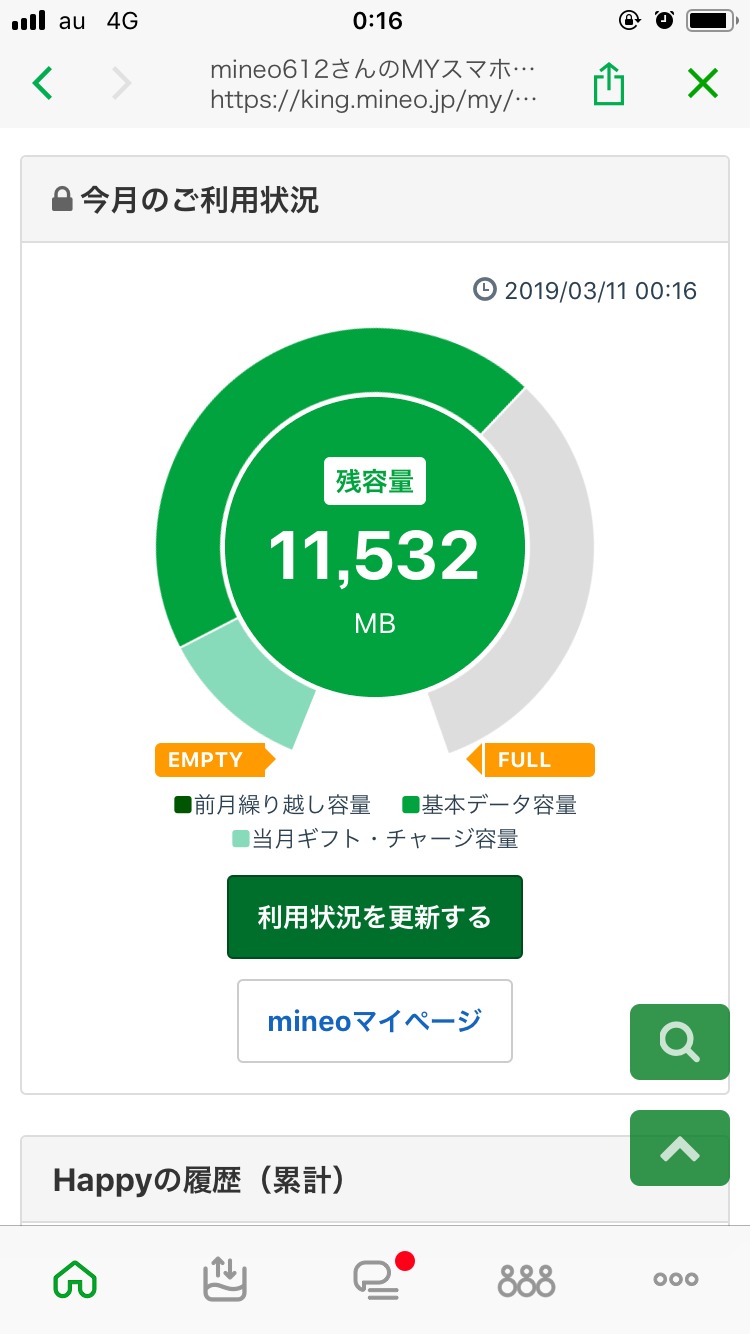This screenshot has height=1334, width=750.
Task: Tap the 当月ギフト・チャージ容量 legend item
Action: (375, 839)
